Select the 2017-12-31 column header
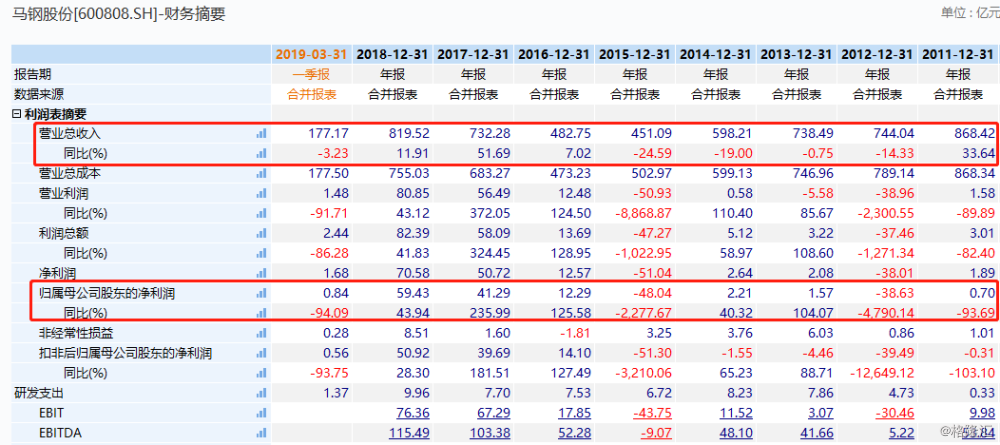 (x=473, y=54)
